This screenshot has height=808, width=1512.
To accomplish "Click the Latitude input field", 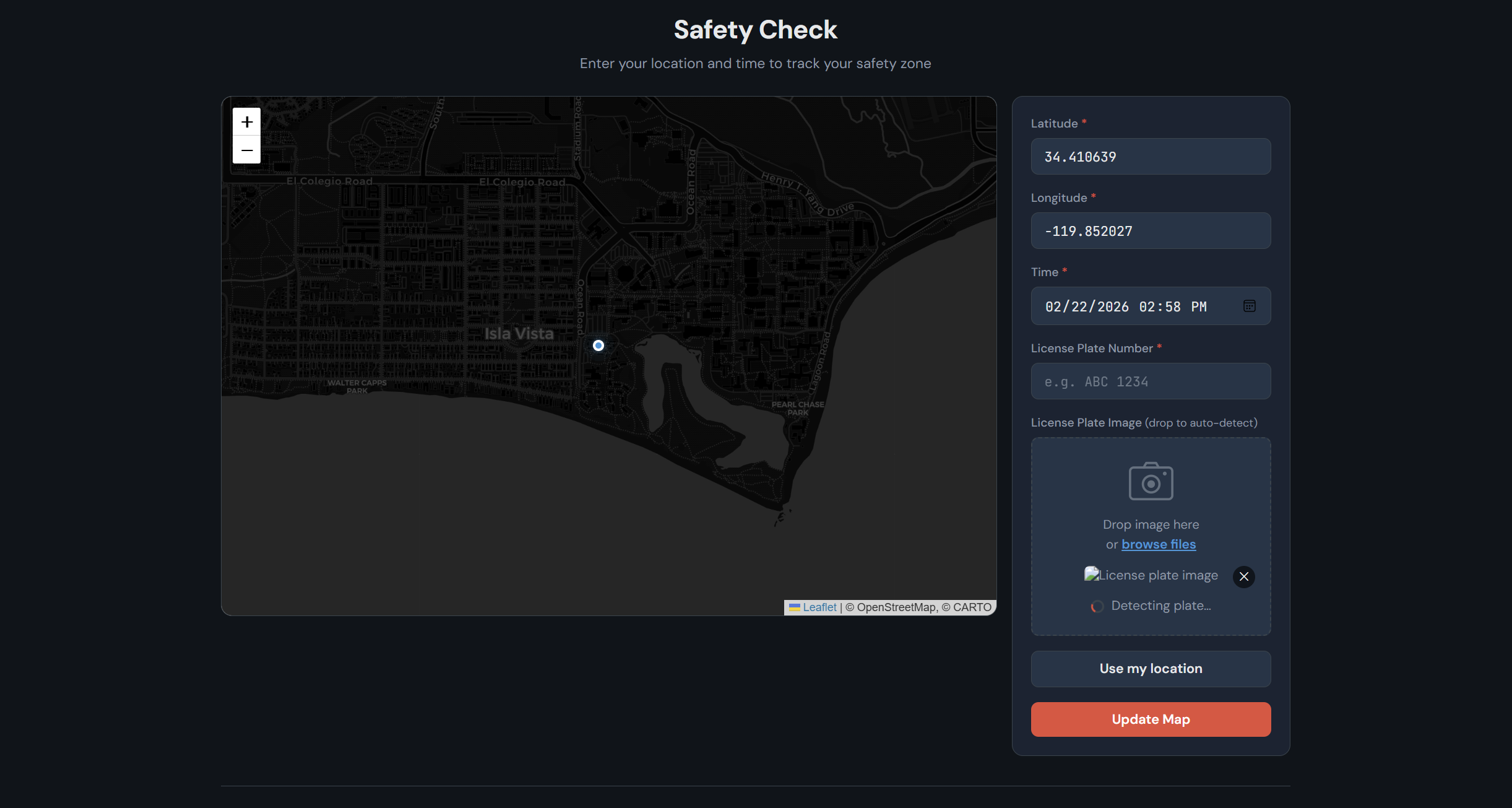I will coord(1150,157).
